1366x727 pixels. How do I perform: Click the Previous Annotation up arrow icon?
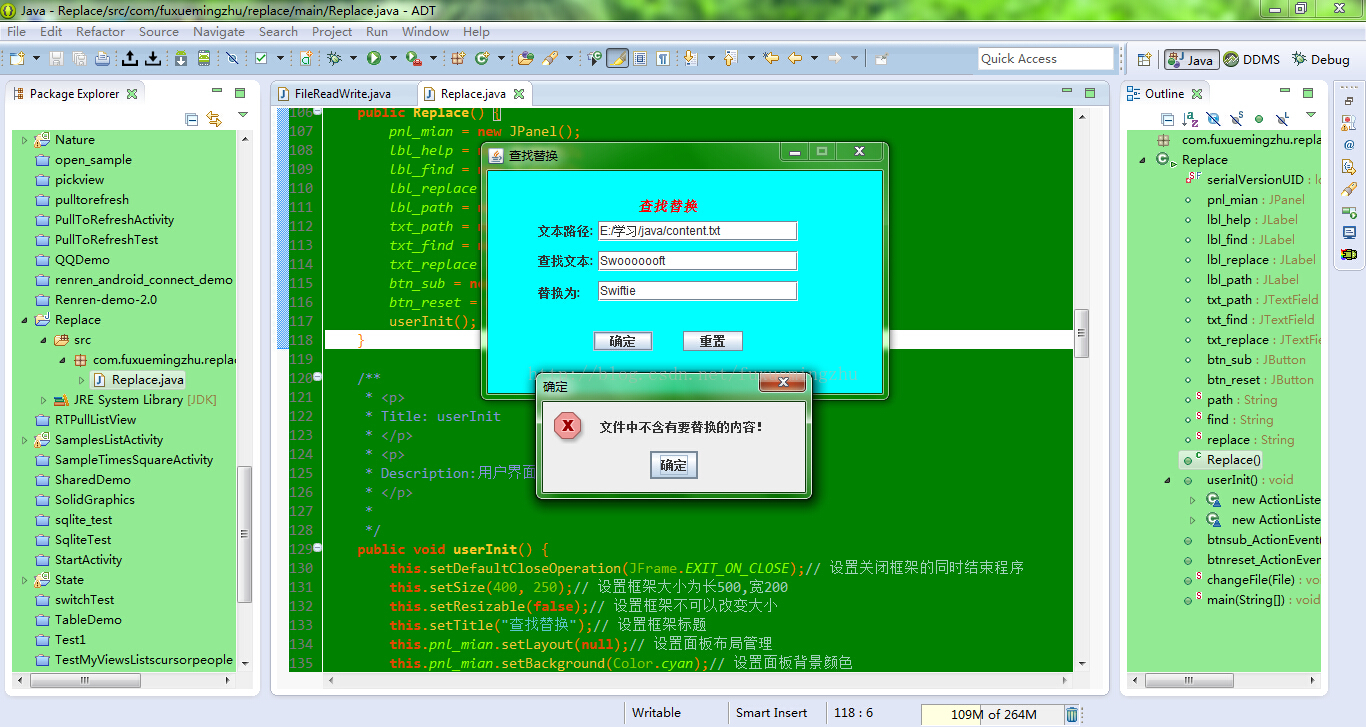pos(729,58)
